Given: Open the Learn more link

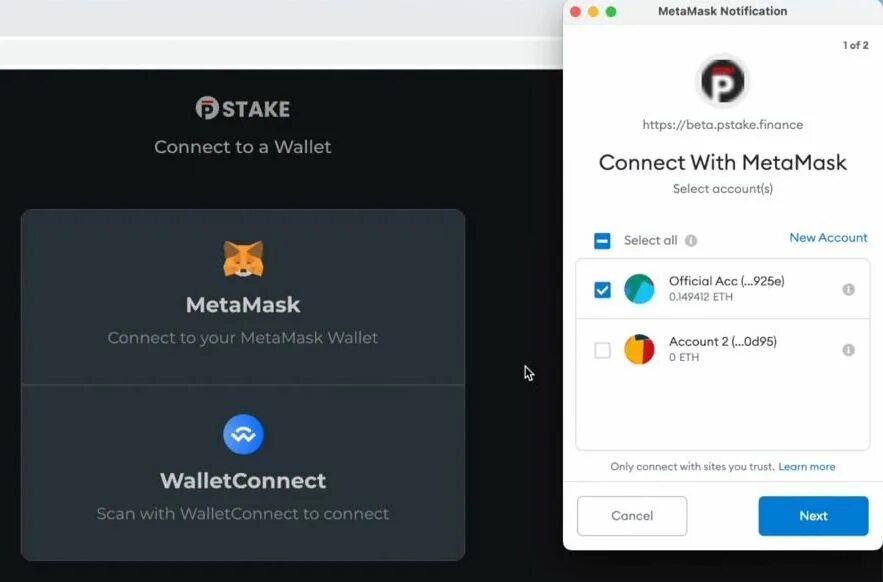Looking at the screenshot, I should tap(806, 467).
